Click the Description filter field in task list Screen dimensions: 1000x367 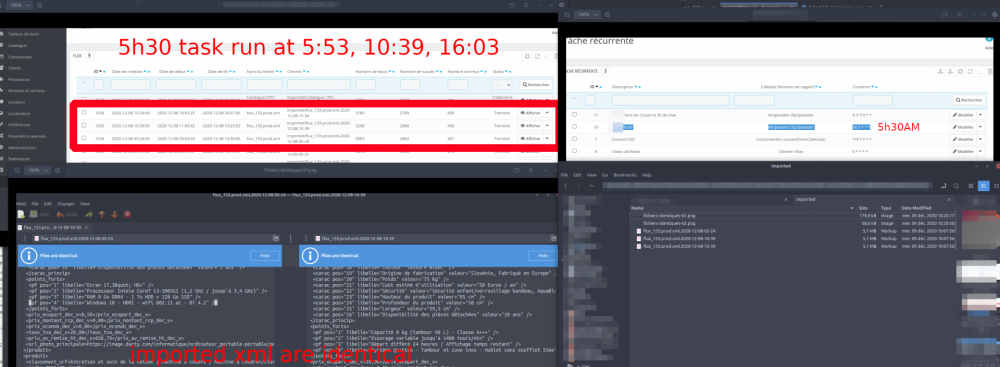coord(670,100)
